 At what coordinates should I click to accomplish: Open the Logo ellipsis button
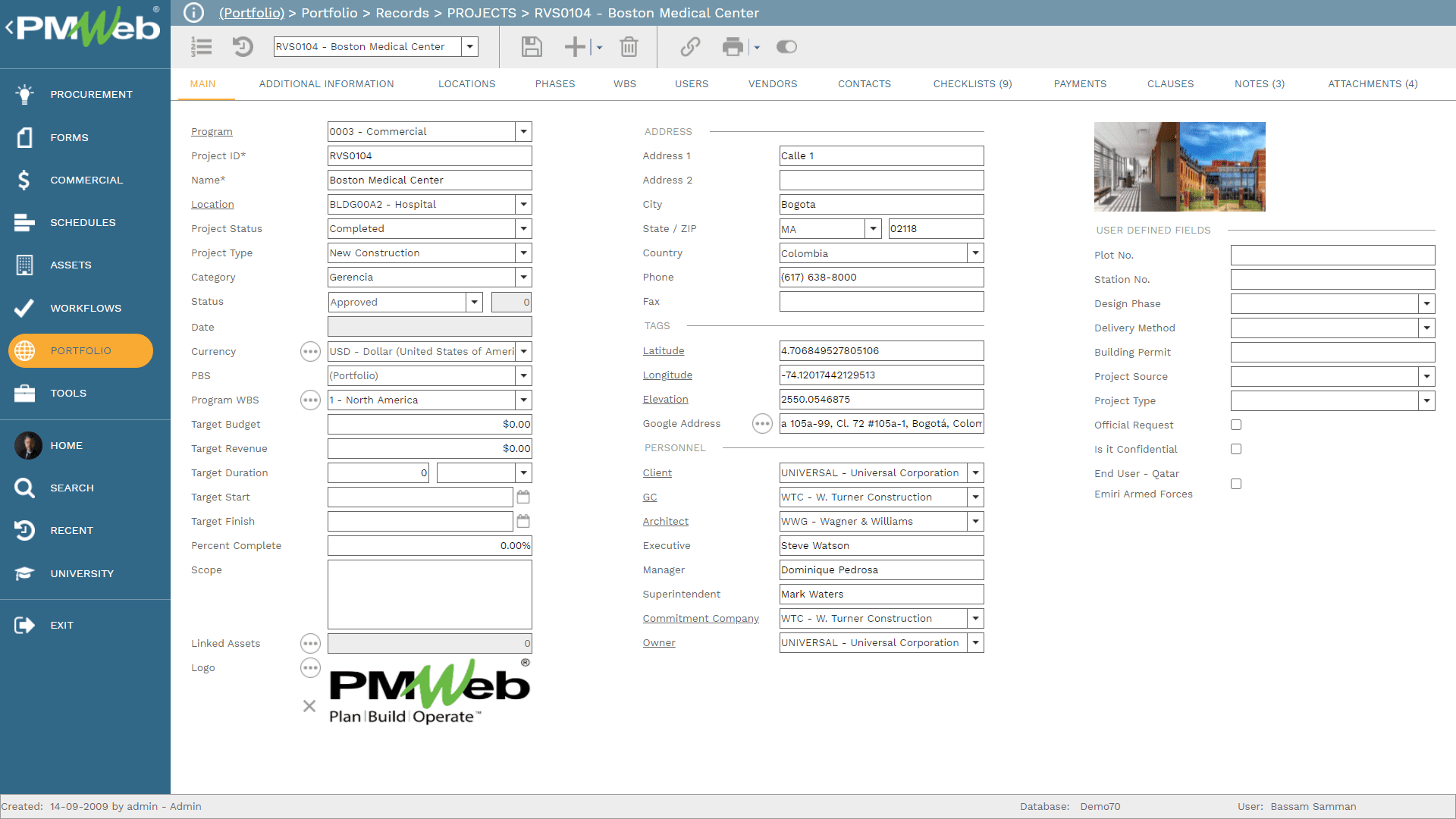(310, 667)
